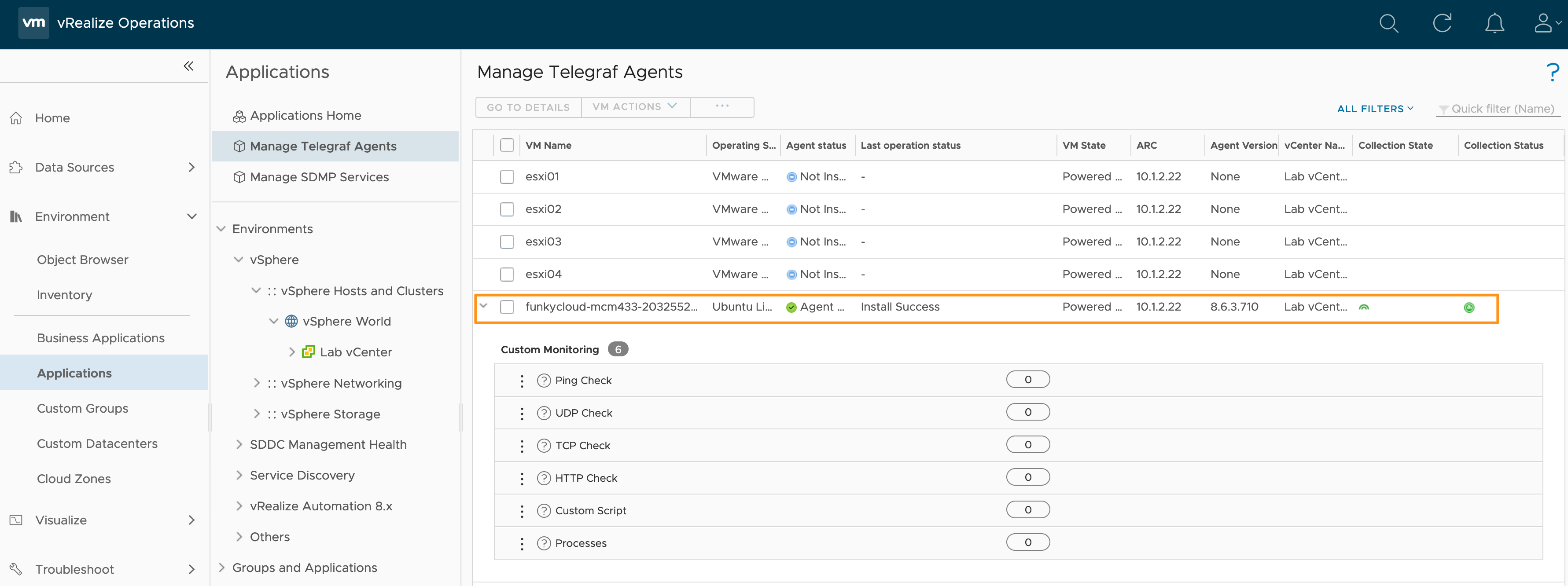
Task: Click the HTTP Check count pill
Action: [x=1027, y=478]
